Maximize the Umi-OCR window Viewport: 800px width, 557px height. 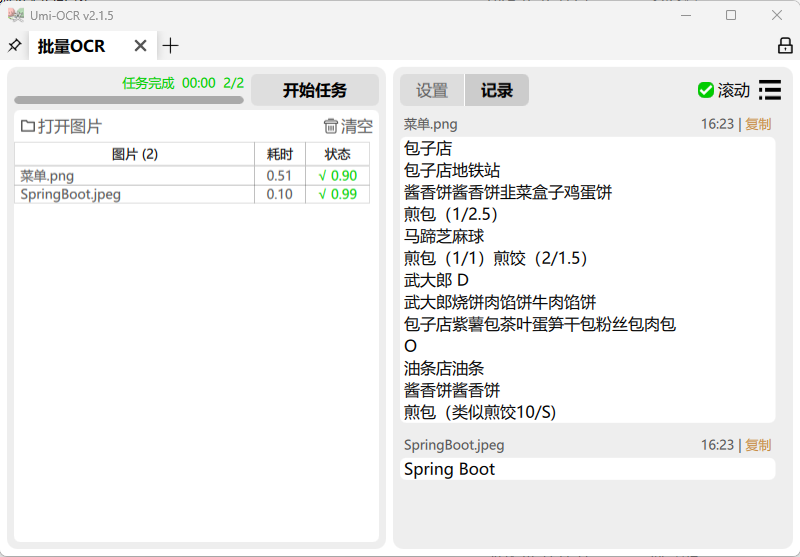point(731,15)
